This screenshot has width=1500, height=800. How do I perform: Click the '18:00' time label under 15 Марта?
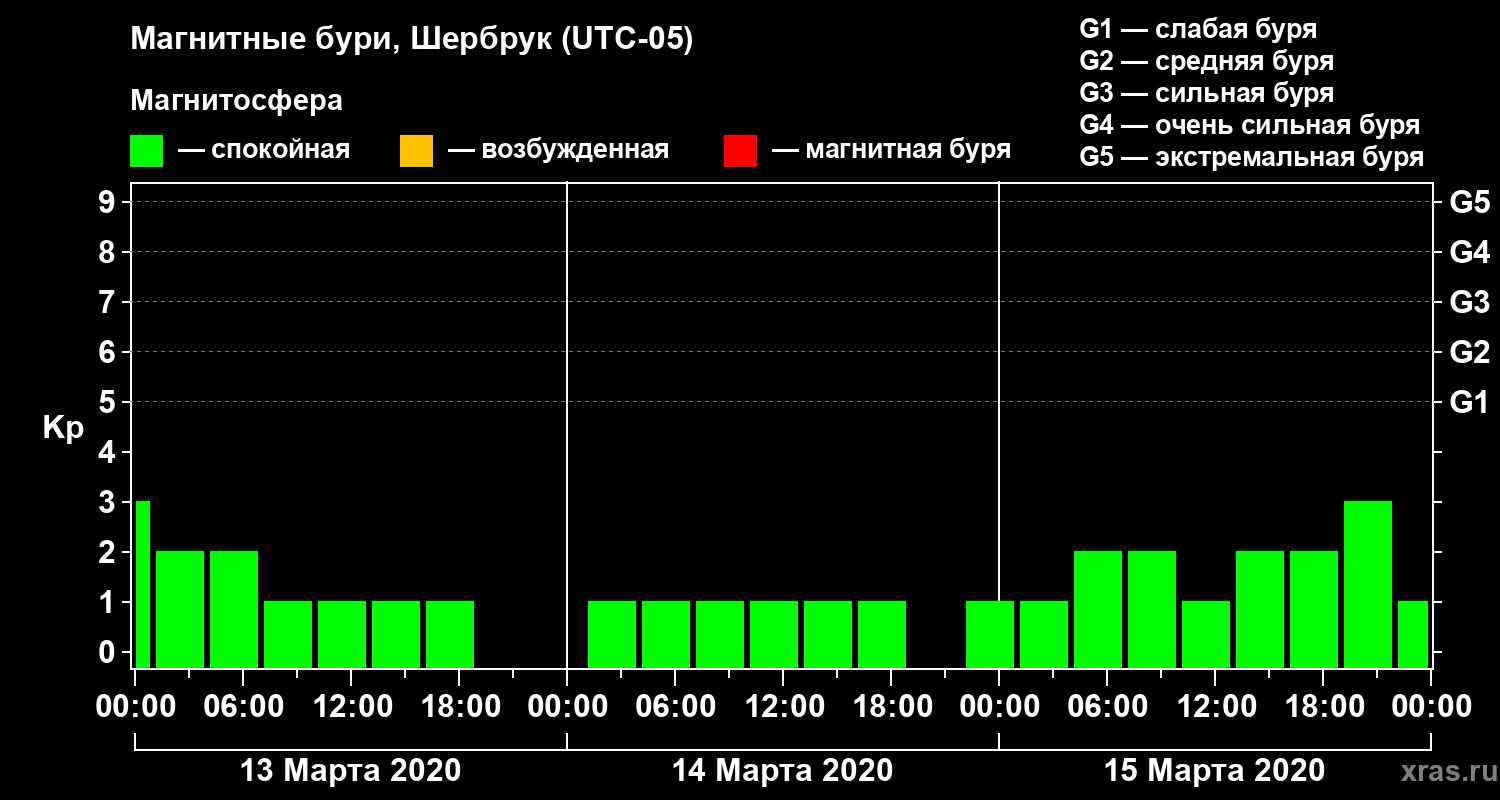pos(1323,707)
